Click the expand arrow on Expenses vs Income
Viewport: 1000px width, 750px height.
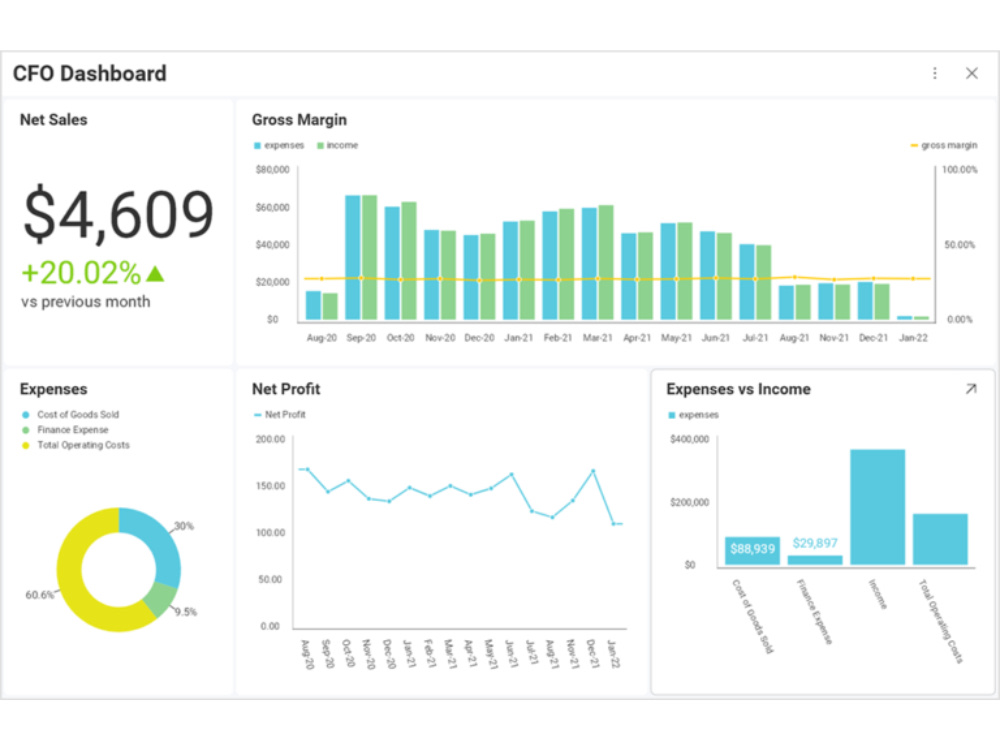pos(971,389)
